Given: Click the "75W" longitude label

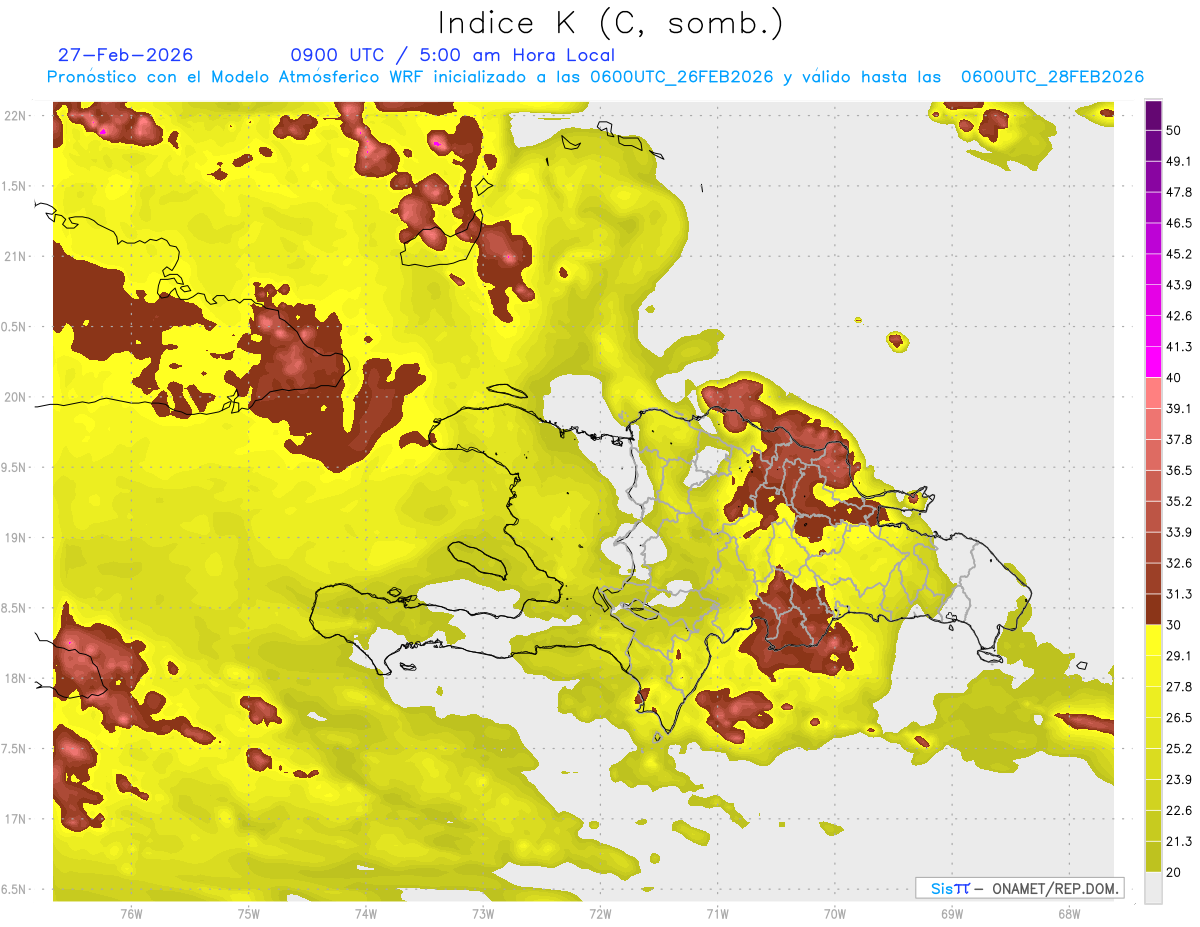Looking at the screenshot, I should click(x=249, y=913).
